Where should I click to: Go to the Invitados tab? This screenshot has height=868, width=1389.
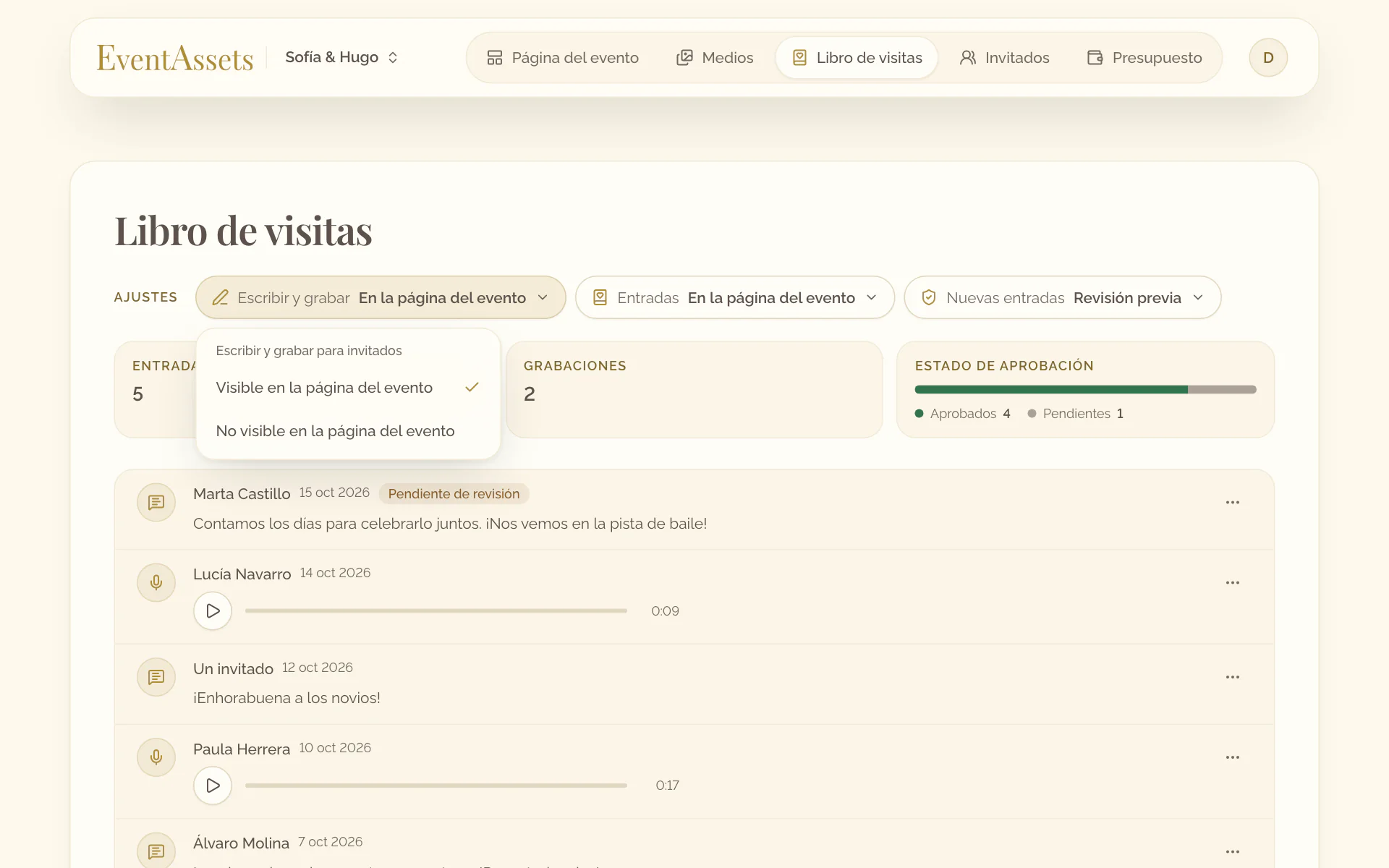(1004, 58)
